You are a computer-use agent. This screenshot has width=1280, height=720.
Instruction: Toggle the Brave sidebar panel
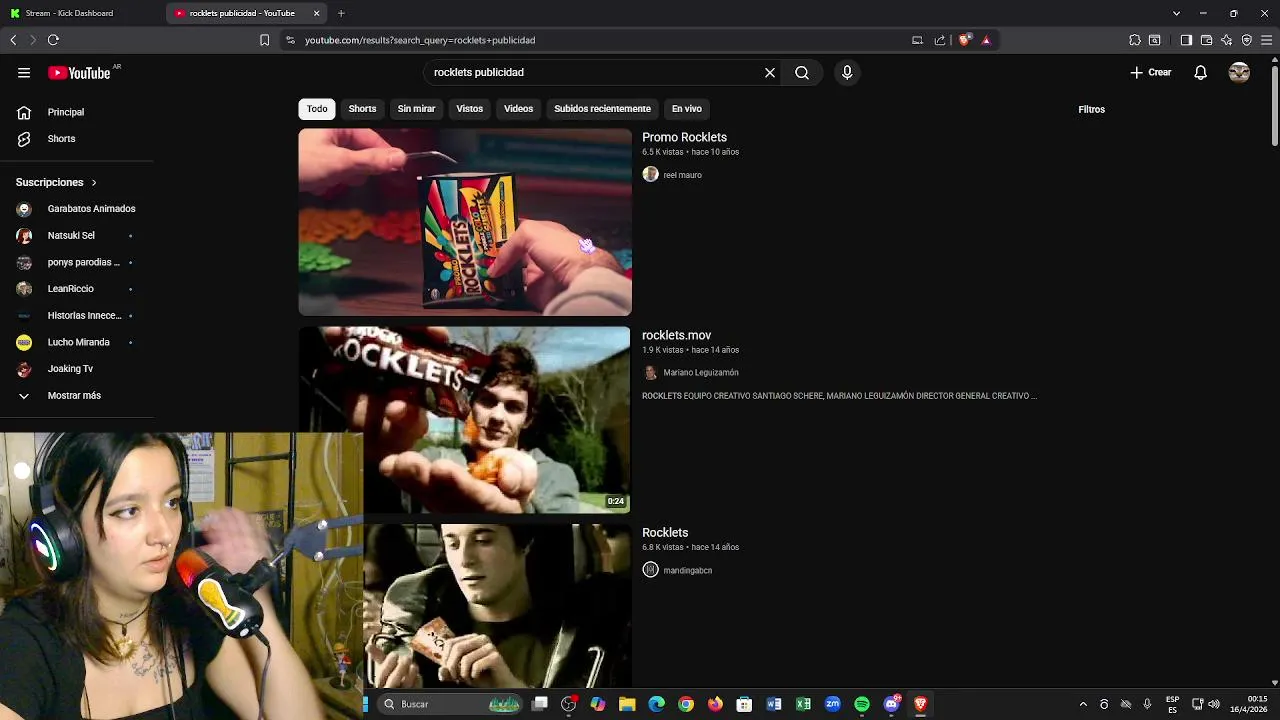tap(1186, 40)
